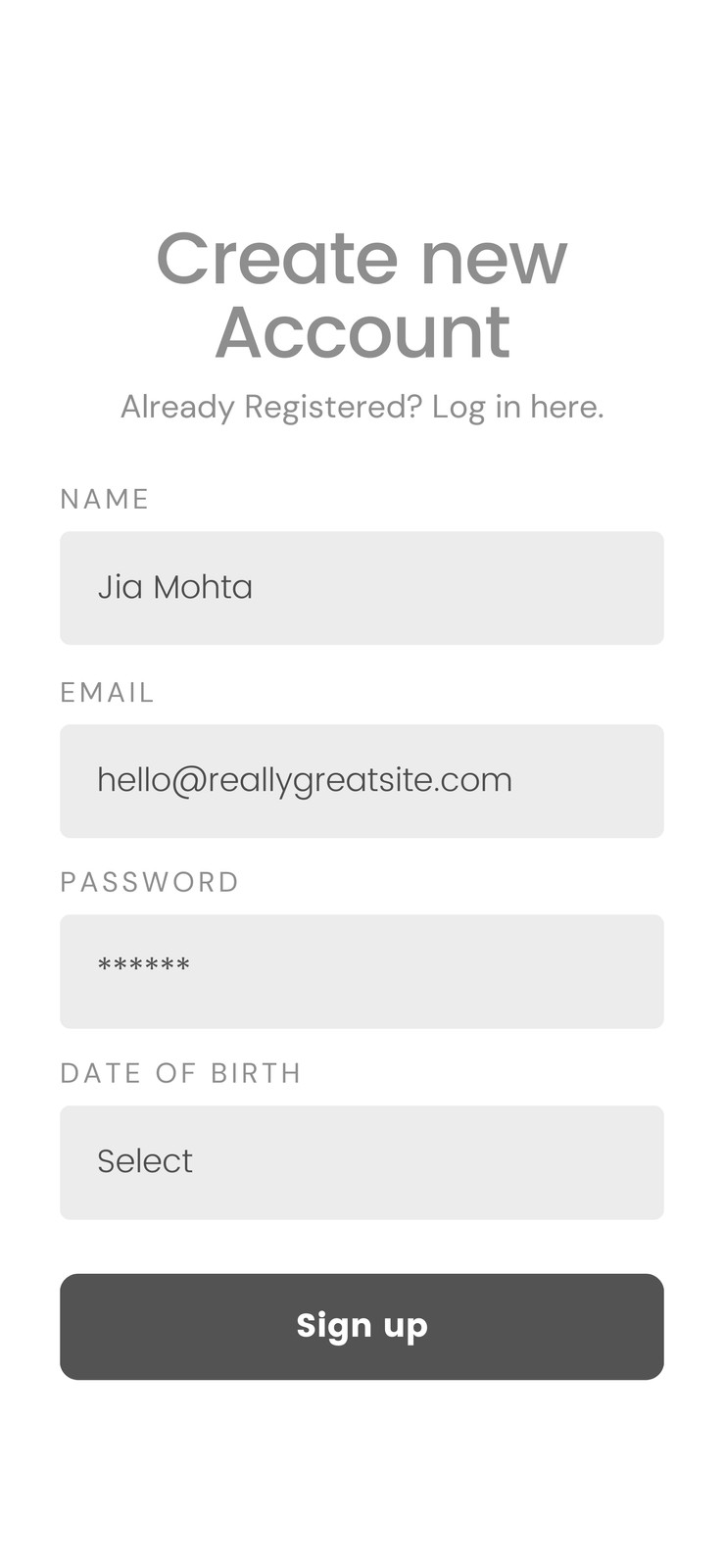Click the "Already Registered?" text
The width and height of the screenshot is (724, 1568).
pos(271,407)
